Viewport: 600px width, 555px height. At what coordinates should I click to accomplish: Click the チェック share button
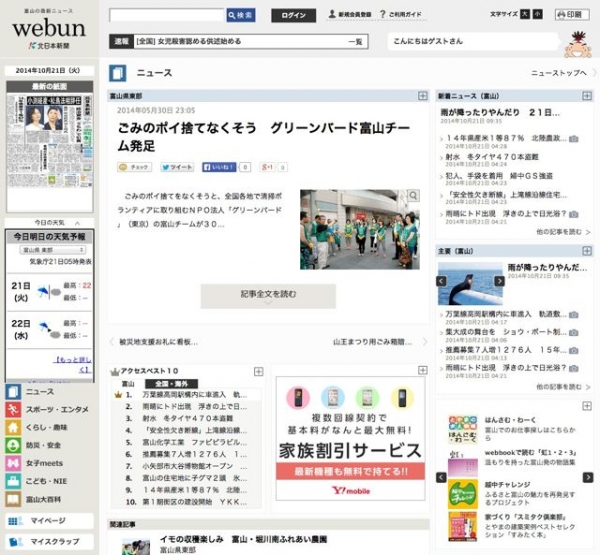click(x=134, y=167)
